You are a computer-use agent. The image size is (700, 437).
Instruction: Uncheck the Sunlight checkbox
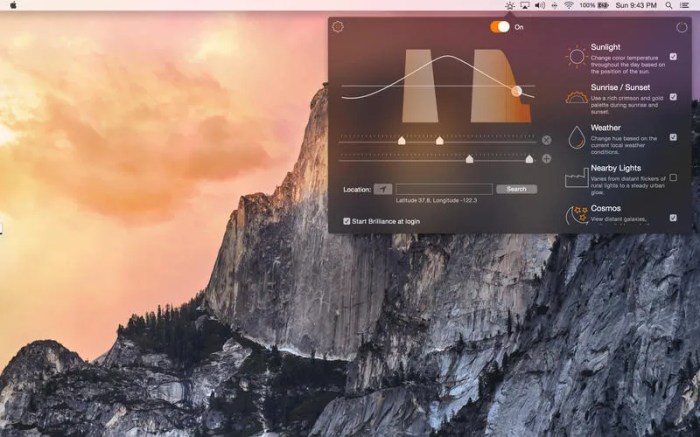tap(673, 57)
